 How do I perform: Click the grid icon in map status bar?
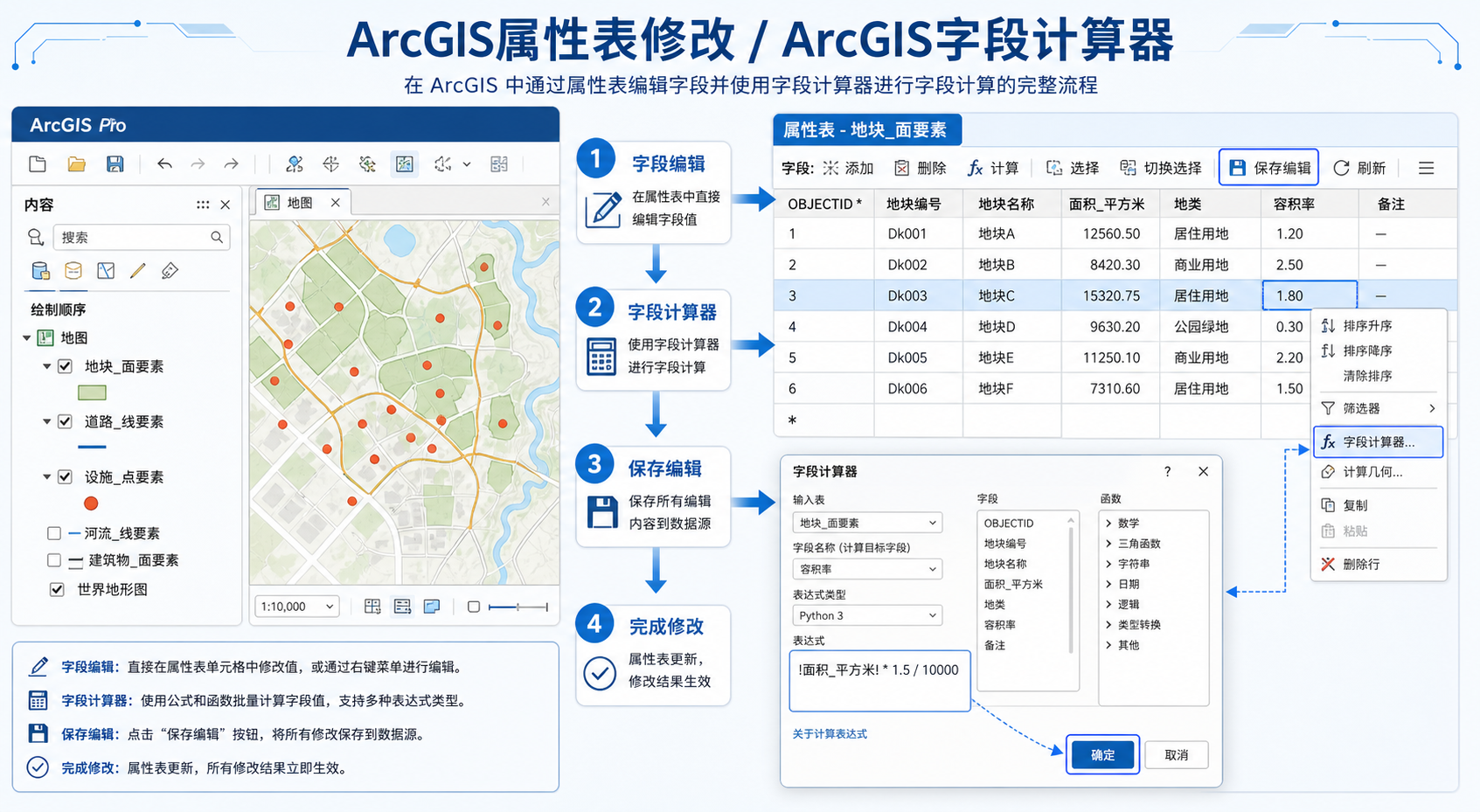[372, 607]
